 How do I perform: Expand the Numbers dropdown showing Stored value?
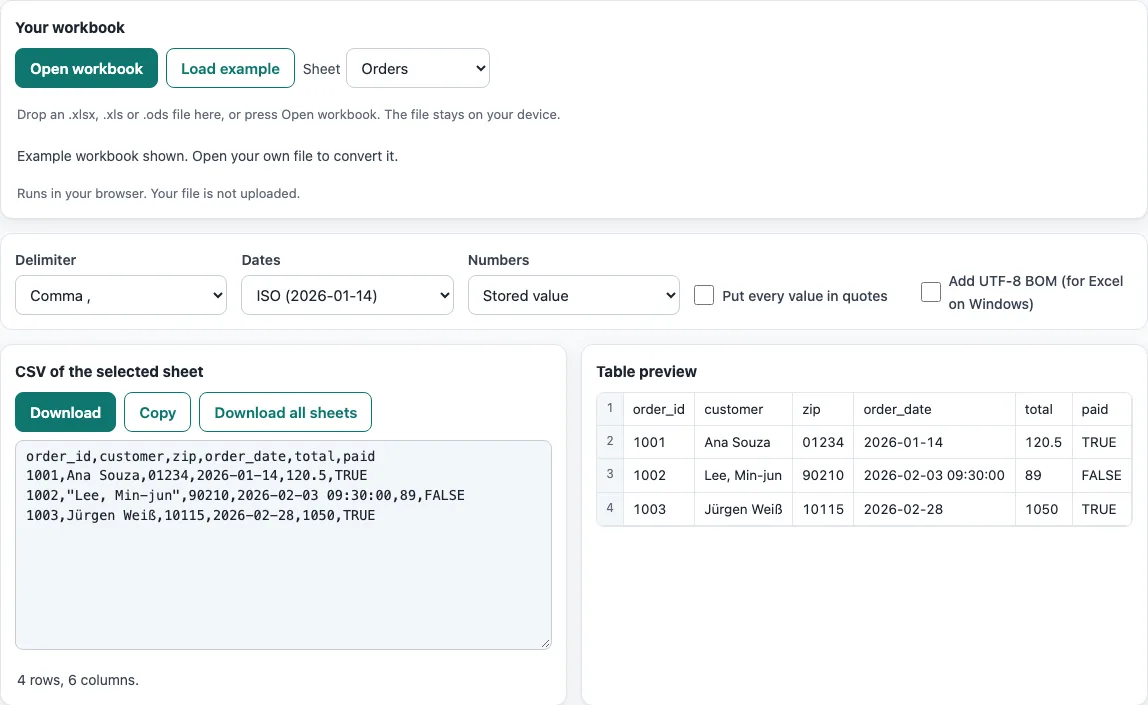click(573, 295)
